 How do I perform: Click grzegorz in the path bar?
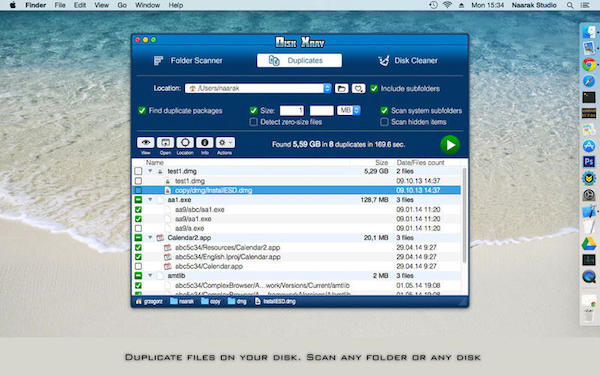click(x=149, y=302)
